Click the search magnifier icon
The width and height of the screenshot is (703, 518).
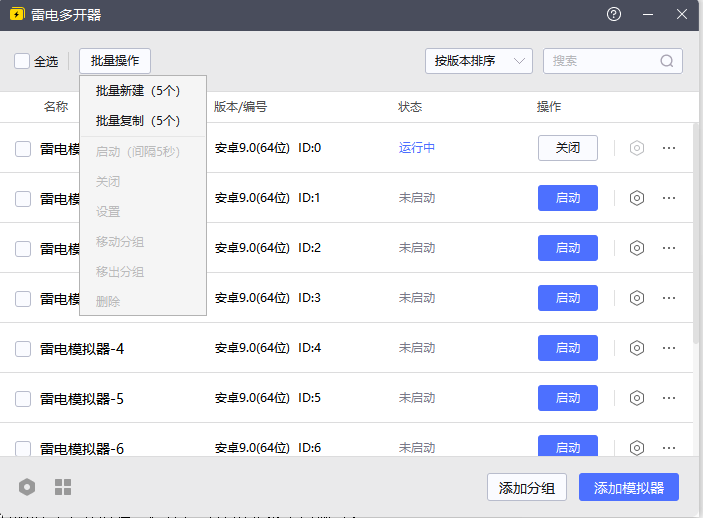tap(667, 61)
